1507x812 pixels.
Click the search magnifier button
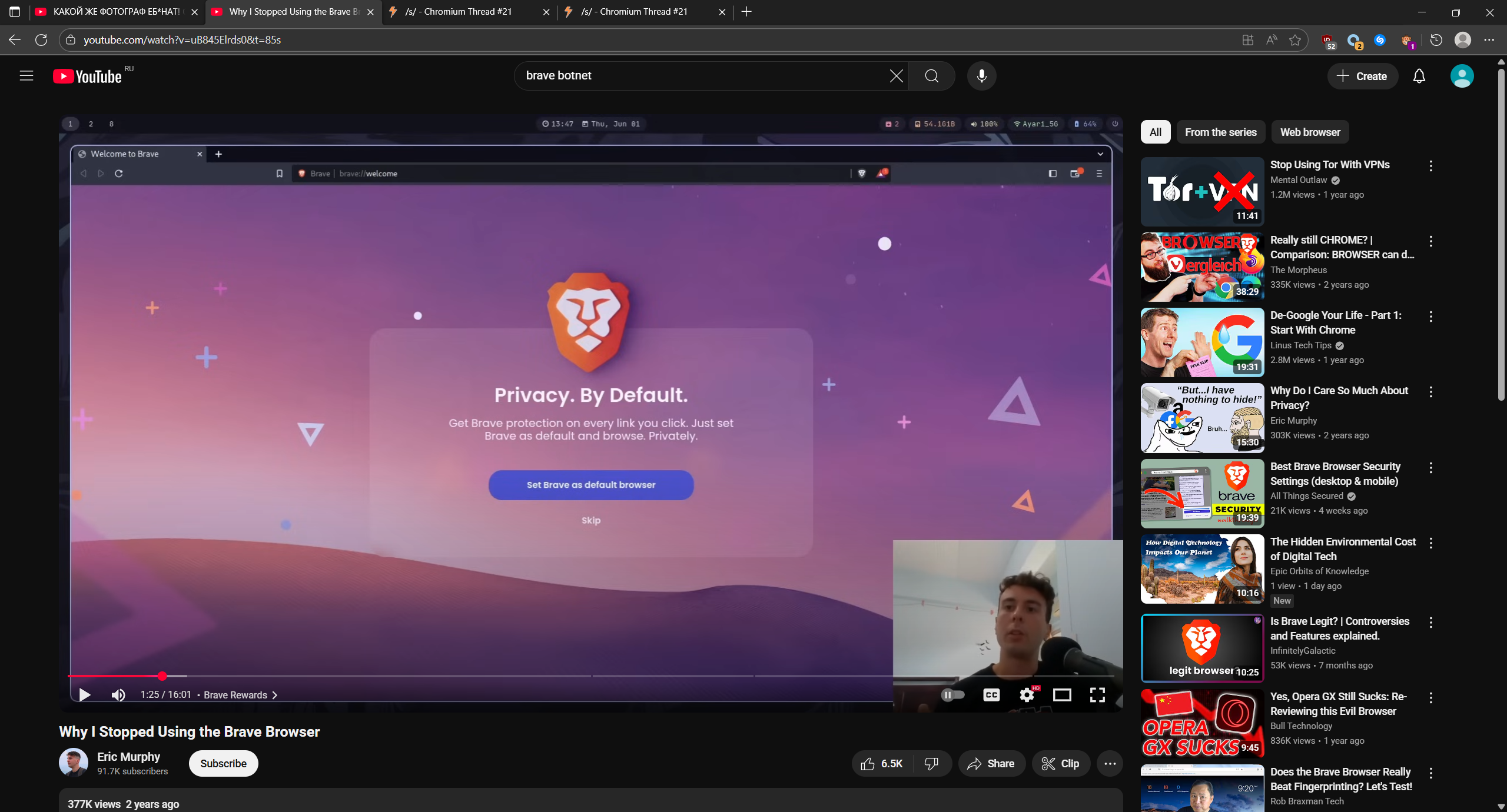(x=931, y=76)
